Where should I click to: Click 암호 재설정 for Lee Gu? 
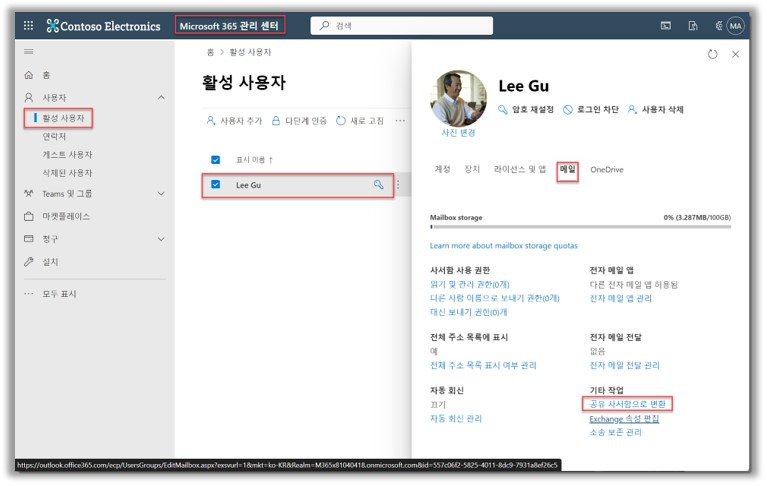click(x=525, y=110)
